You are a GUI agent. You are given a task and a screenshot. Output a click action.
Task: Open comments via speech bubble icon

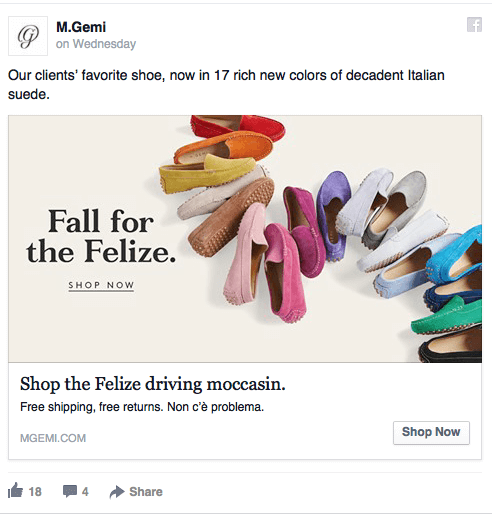tap(70, 491)
